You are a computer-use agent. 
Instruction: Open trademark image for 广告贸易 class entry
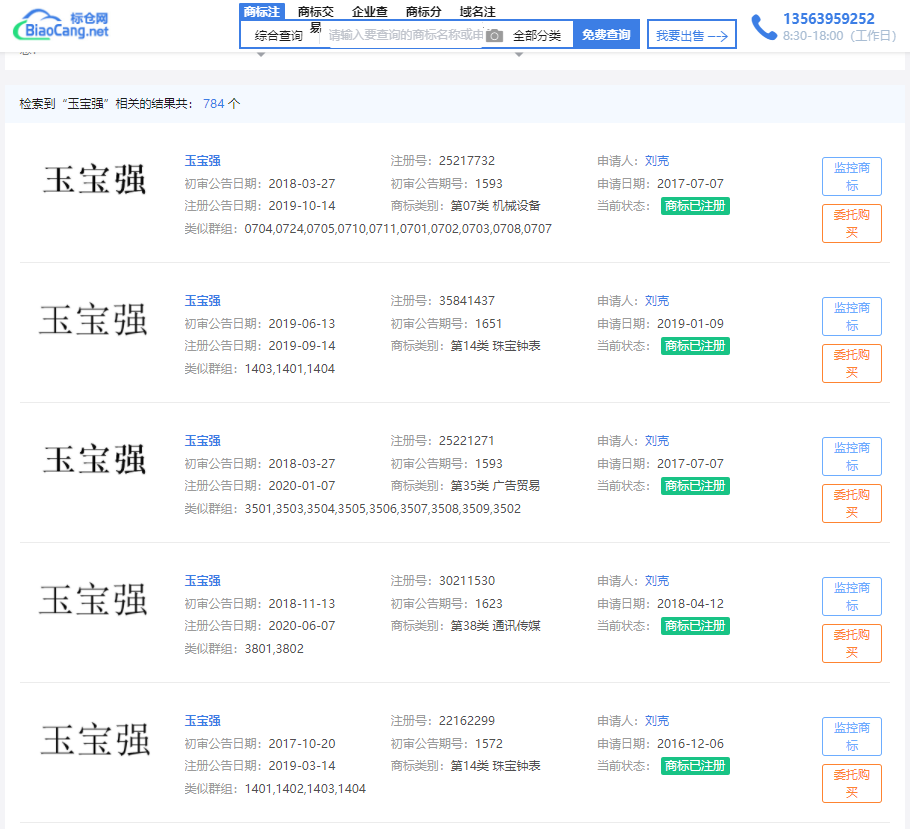(94, 461)
